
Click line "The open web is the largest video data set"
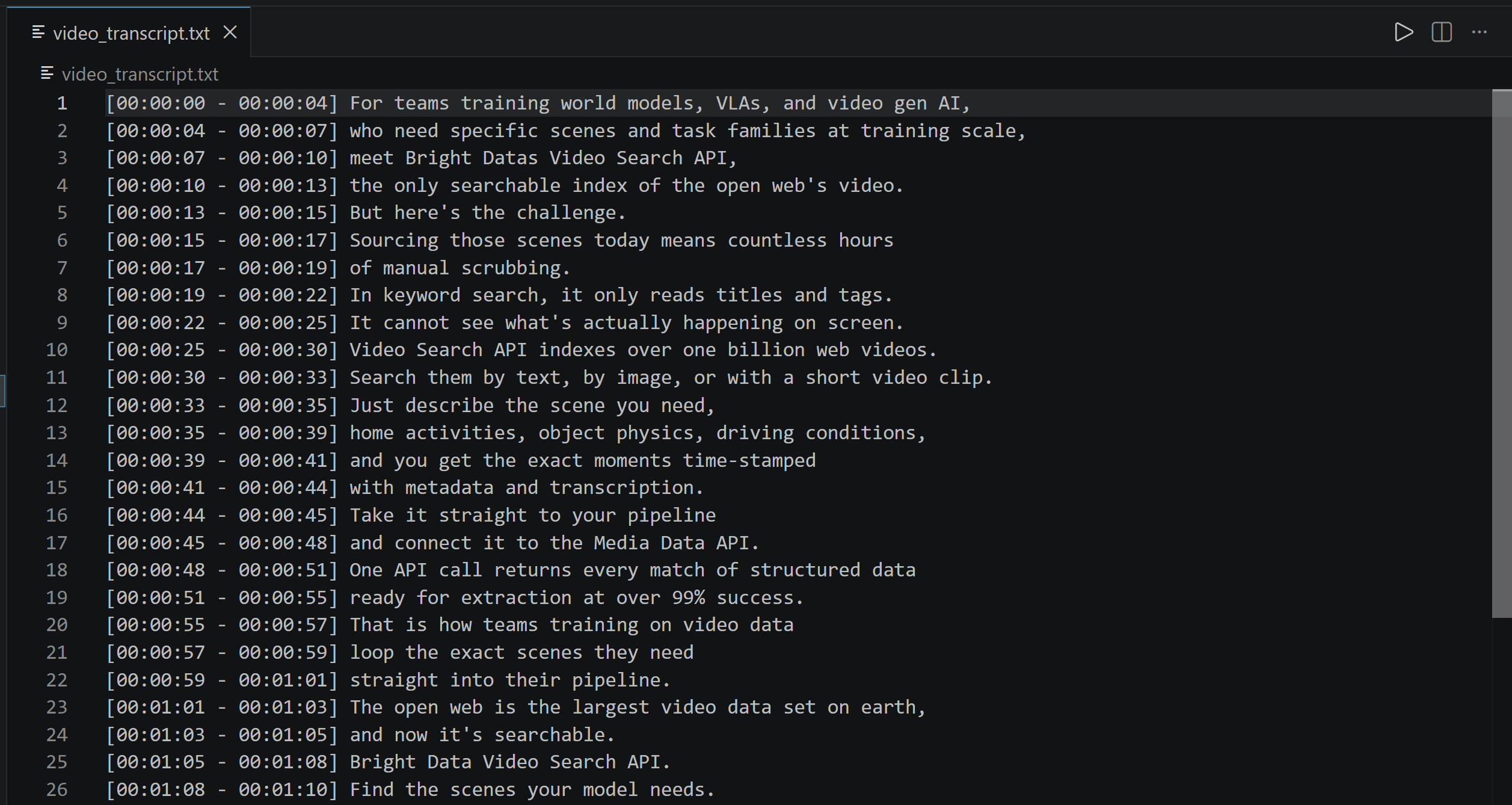638,708
